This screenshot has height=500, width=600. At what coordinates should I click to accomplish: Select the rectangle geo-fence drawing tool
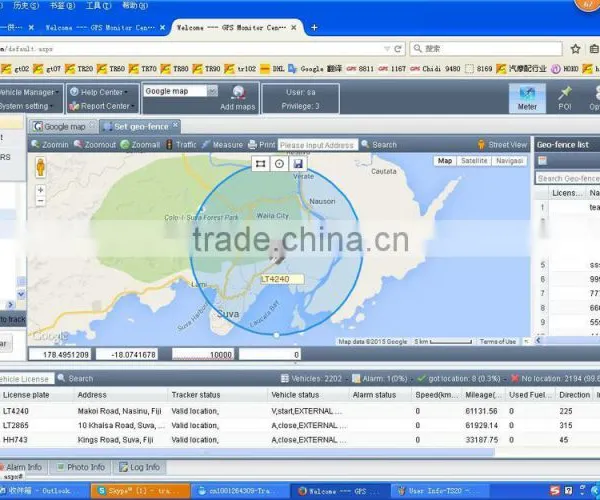point(261,164)
